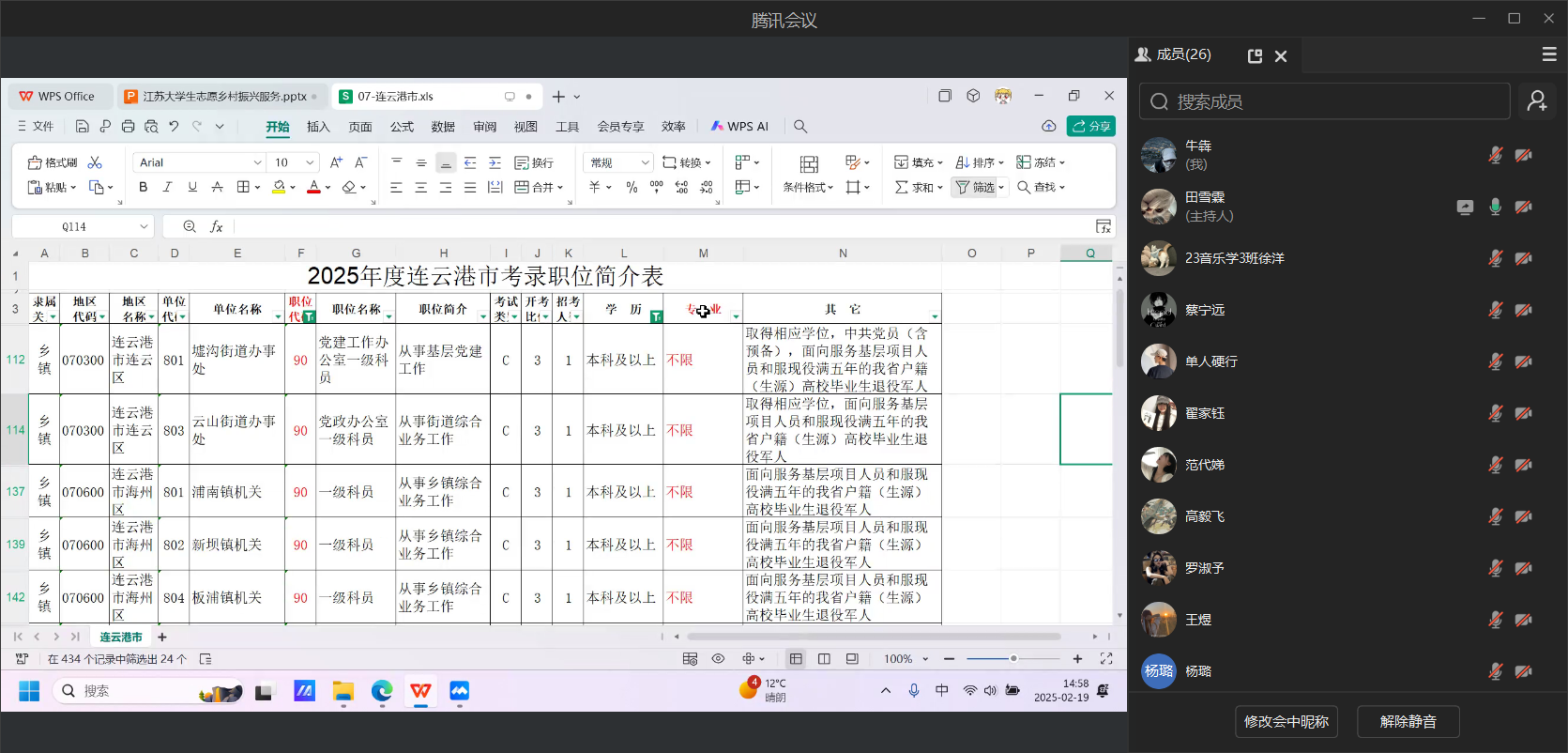Click the 解除静音 button

(1408, 721)
